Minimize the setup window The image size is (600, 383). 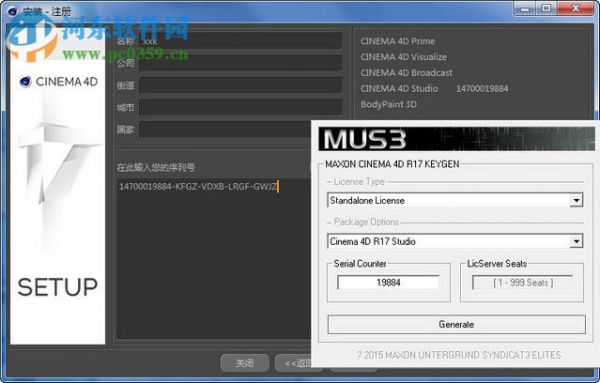525,9
